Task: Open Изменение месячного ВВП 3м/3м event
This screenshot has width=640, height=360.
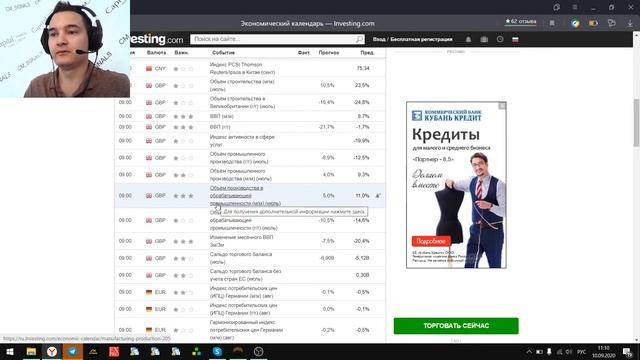Action: click(242, 241)
